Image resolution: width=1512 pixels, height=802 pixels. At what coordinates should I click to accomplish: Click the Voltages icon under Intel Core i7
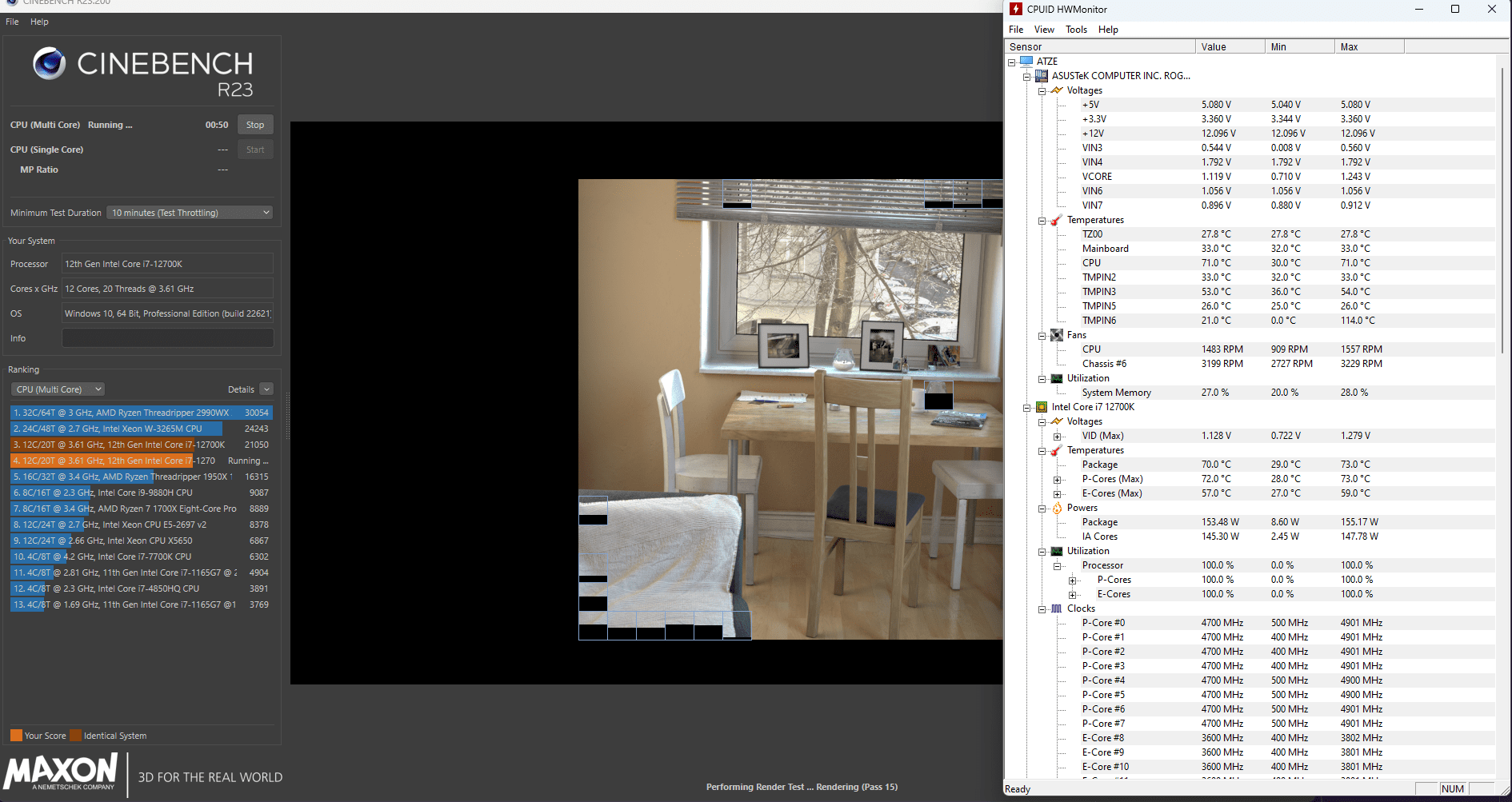point(1057,421)
